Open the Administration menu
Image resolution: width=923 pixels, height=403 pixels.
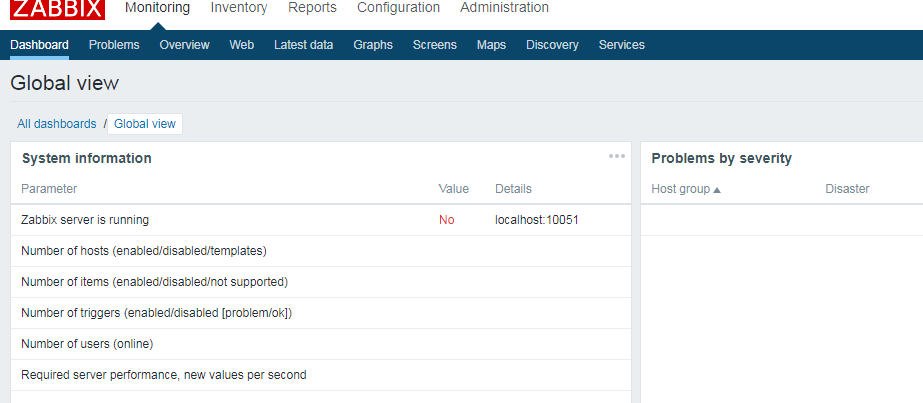coord(504,8)
